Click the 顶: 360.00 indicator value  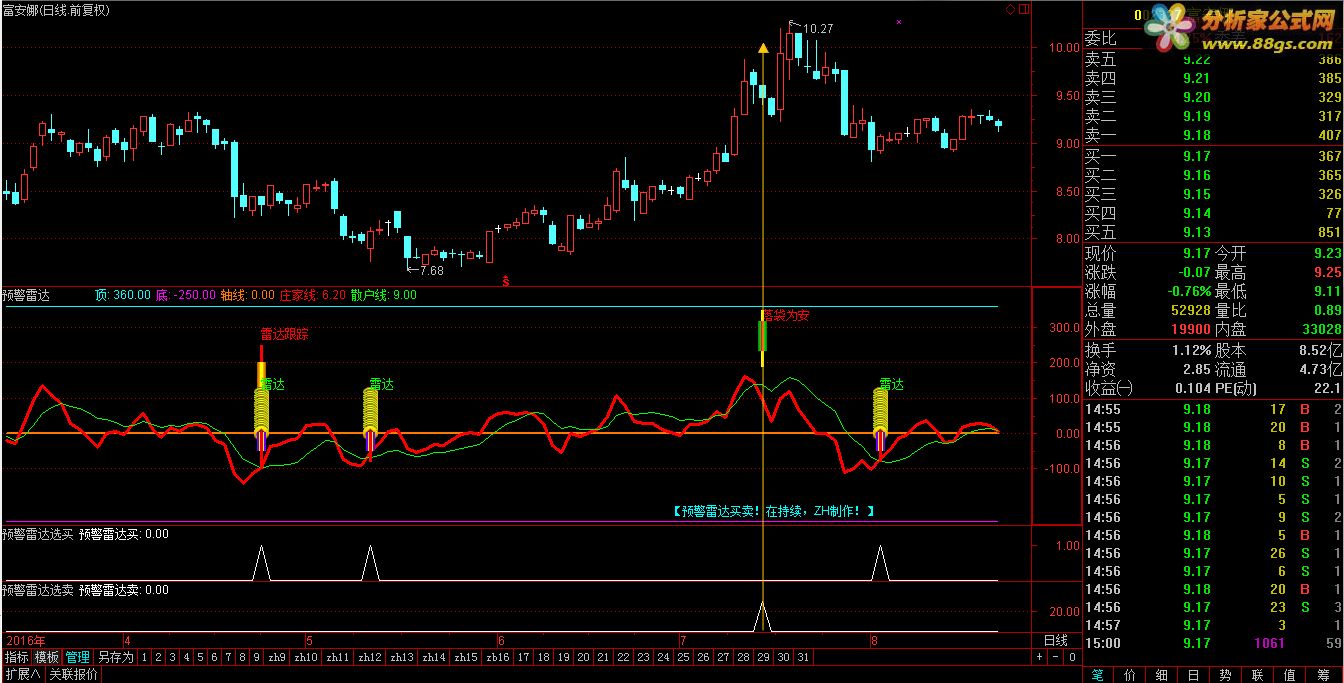[122, 295]
